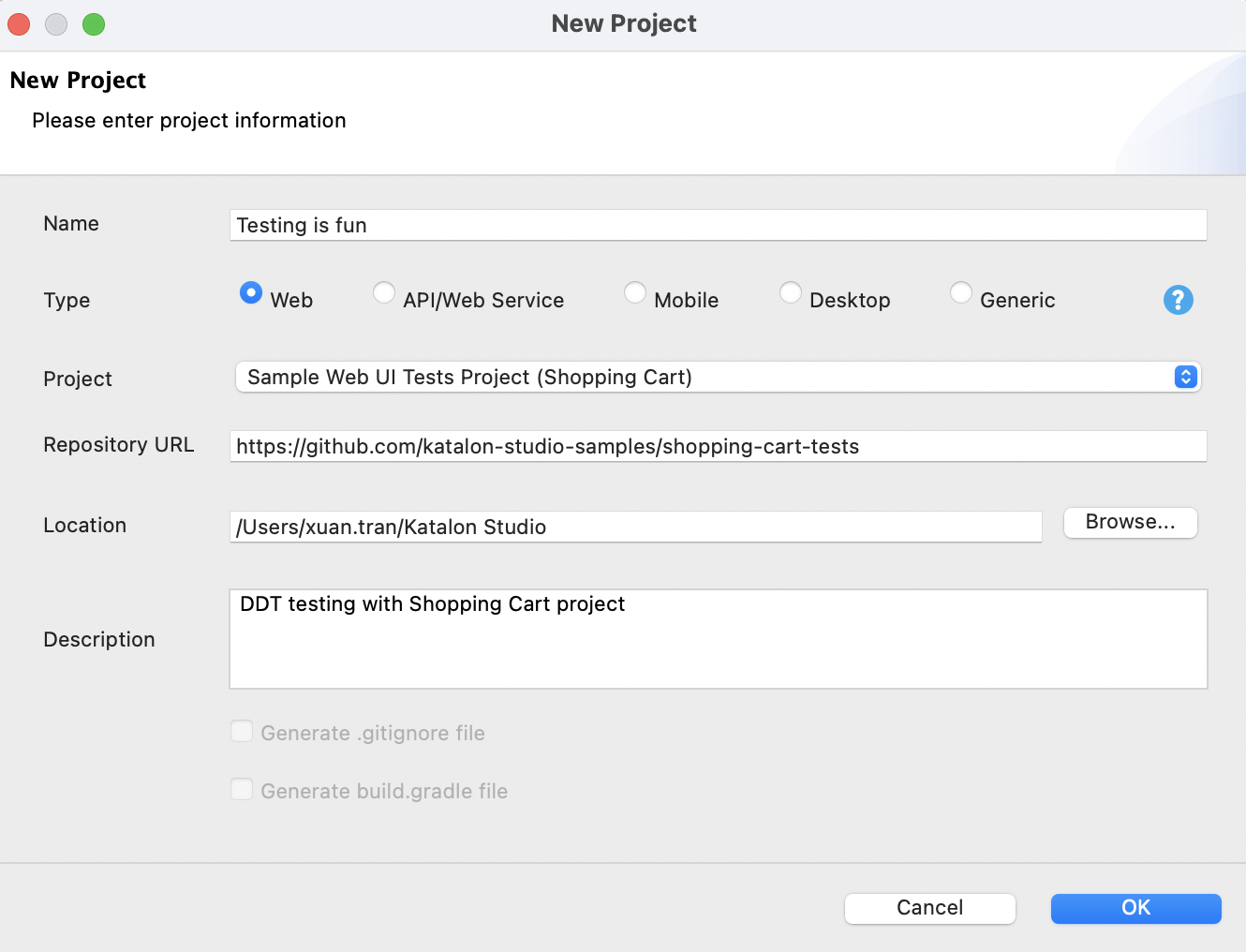The image size is (1246, 952).
Task: Enable Generate build.gradle file checkbox
Action: coord(242,790)
